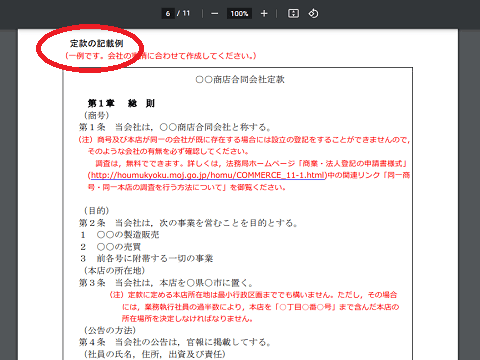Click the line 第2条 当会社は、次の事業を営む
Screen dimensions: 480x360
point(188,223)
